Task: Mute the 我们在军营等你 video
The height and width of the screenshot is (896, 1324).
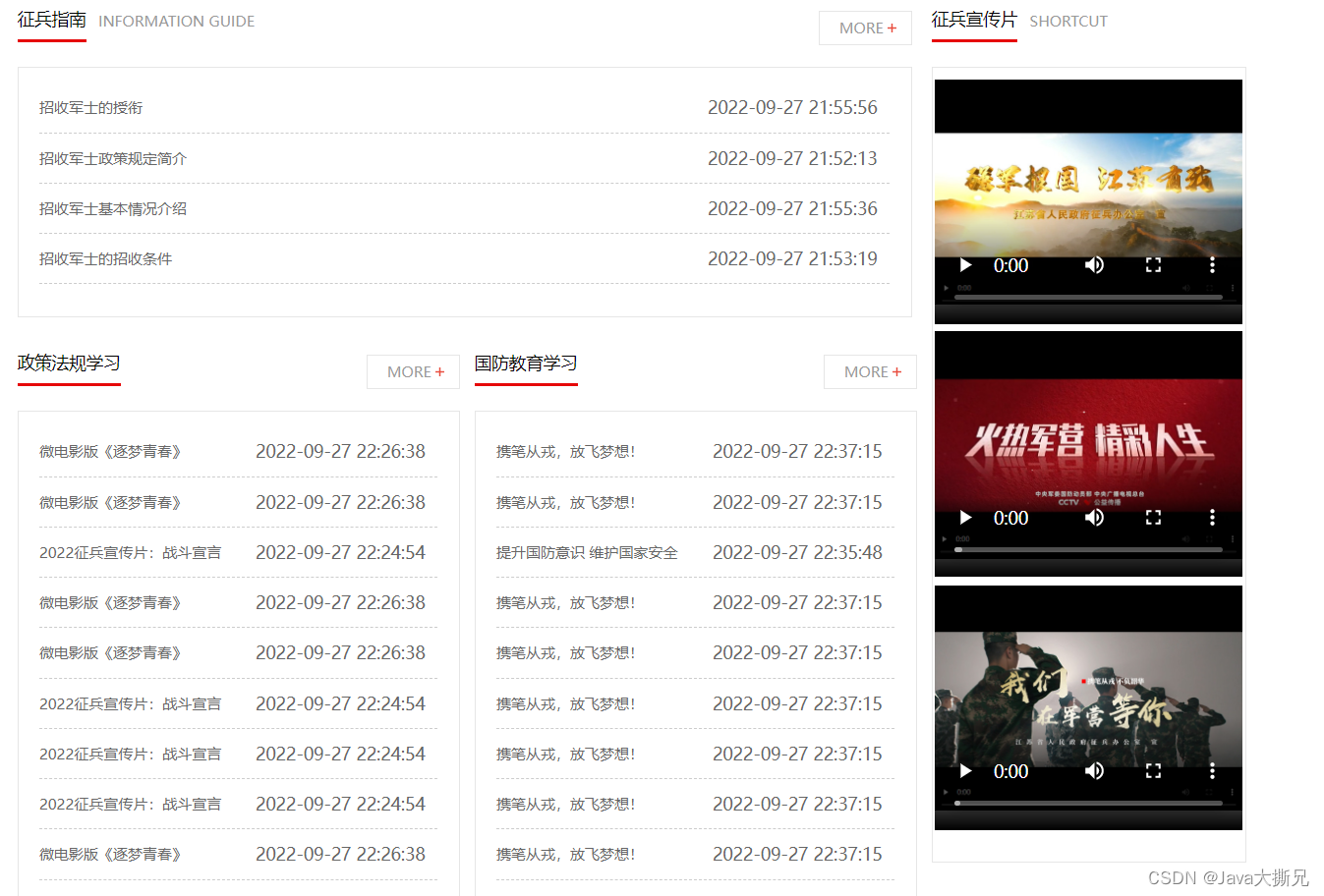Action: point(1094,771)
